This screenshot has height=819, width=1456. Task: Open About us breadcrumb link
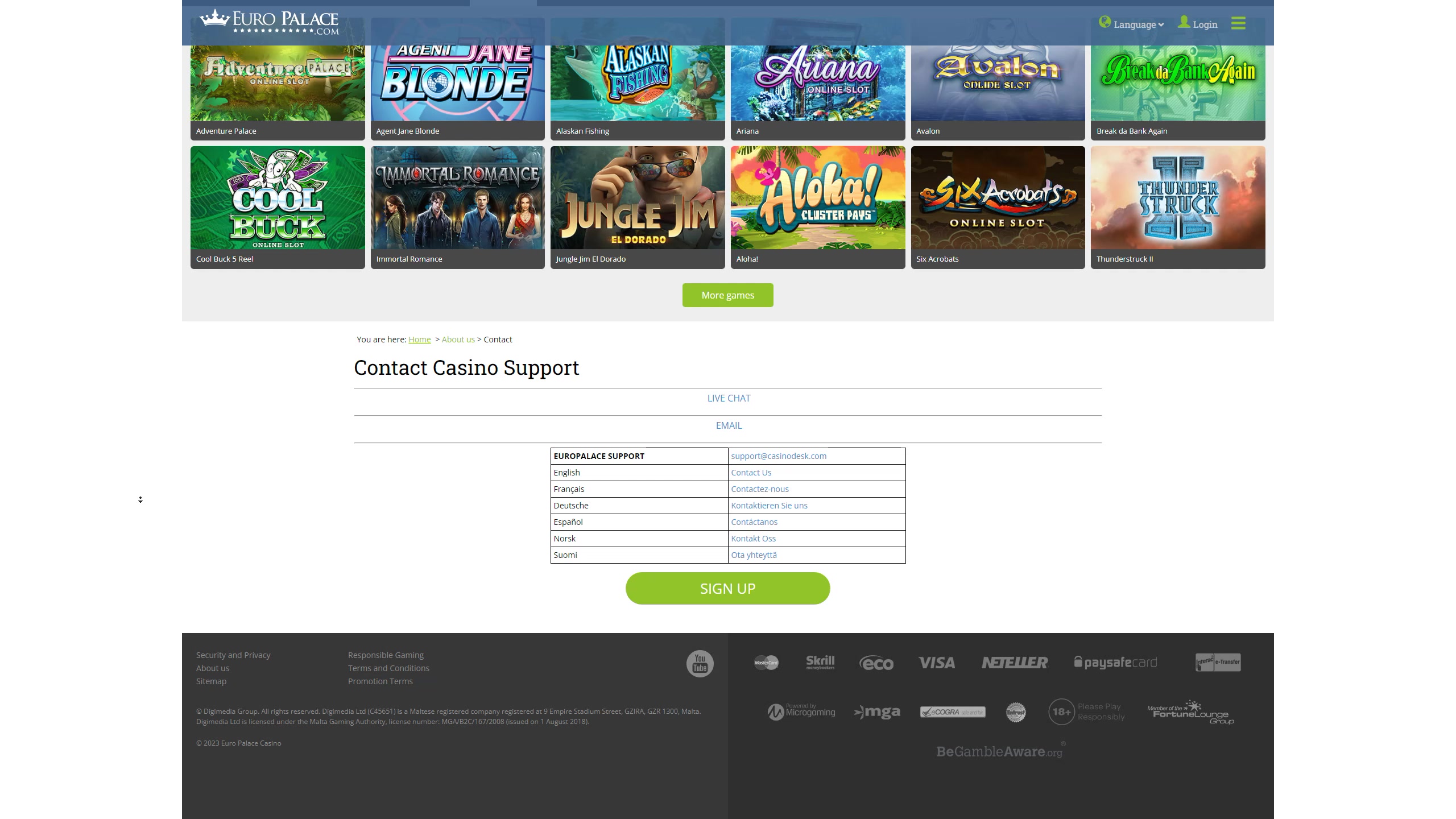[458, 340]
